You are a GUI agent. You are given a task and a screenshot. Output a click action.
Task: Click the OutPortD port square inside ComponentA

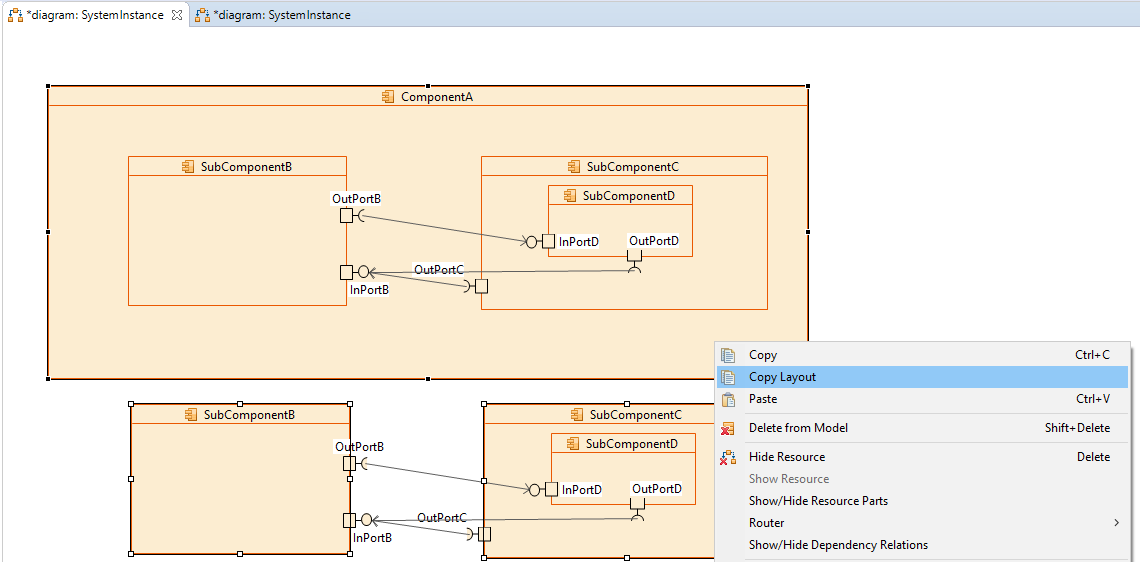(x=634, y=255)
